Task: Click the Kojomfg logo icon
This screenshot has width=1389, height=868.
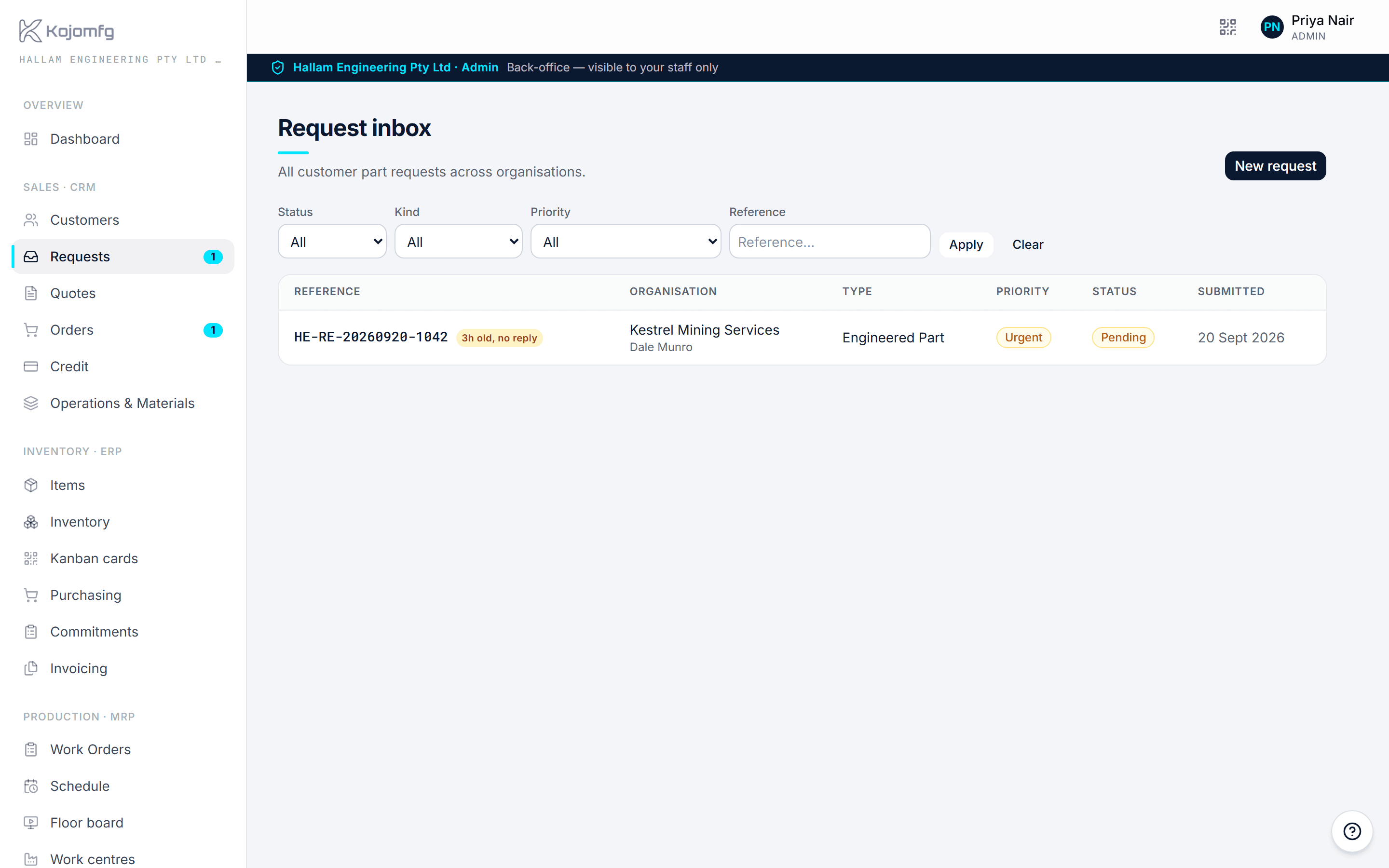Action: [30, 30]
